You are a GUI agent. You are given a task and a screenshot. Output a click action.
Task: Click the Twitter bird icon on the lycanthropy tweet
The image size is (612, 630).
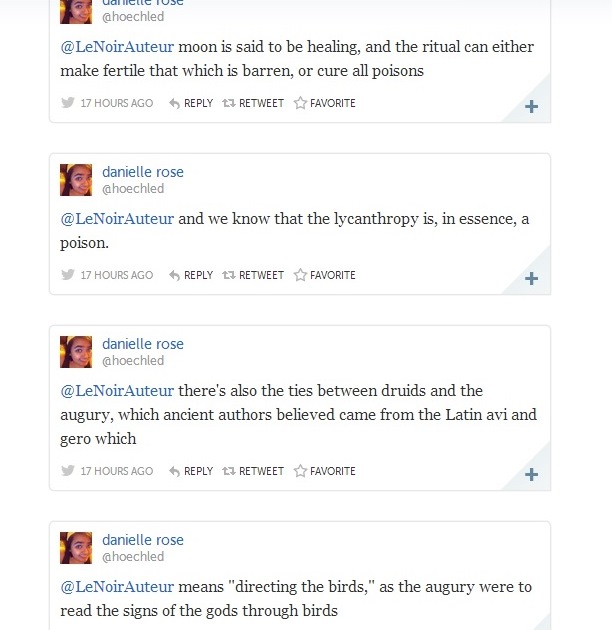pyautogui.click(x=68, y=275)
